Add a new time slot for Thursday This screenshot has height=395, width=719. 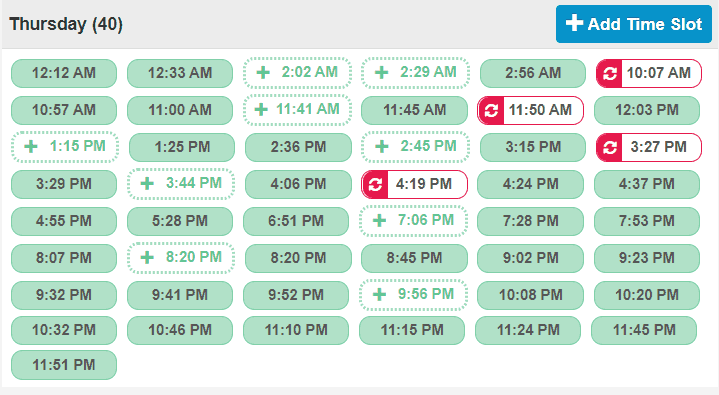(634, 24)
